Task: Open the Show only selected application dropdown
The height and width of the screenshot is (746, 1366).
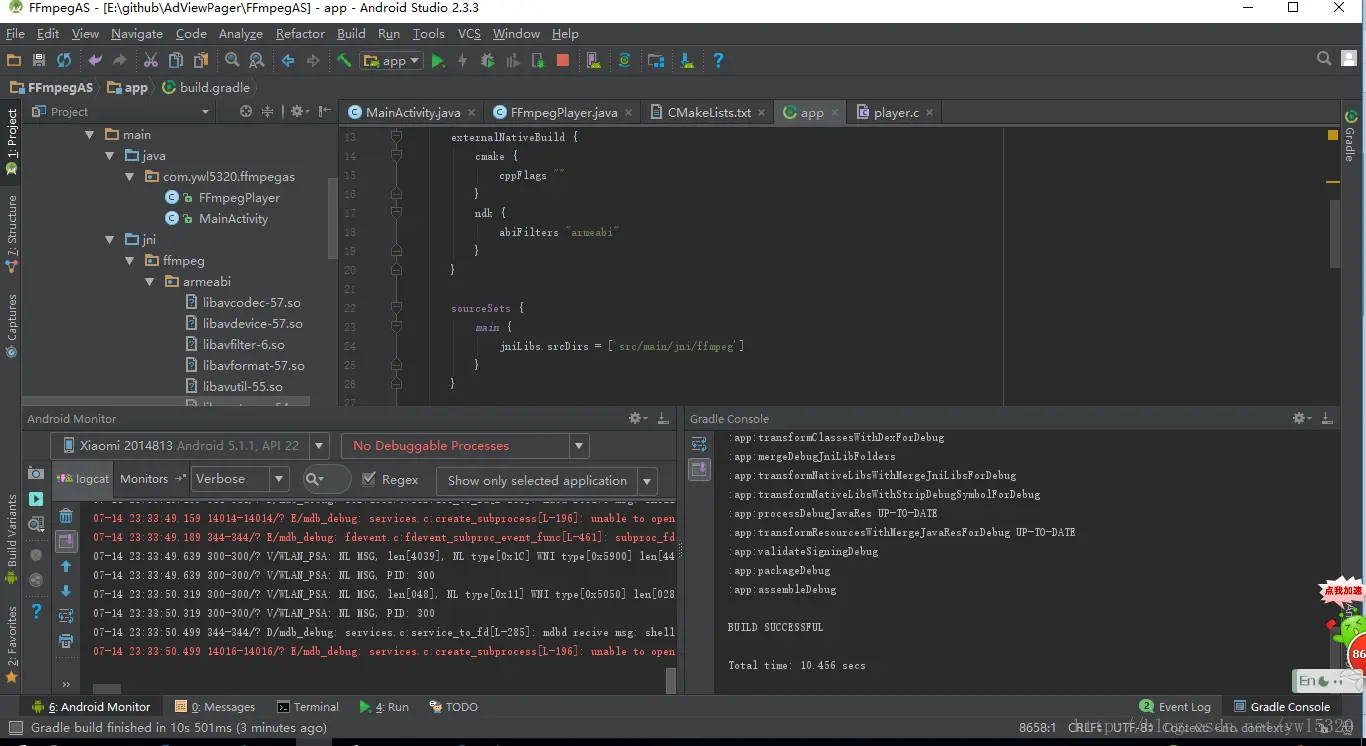Action: 548,481
